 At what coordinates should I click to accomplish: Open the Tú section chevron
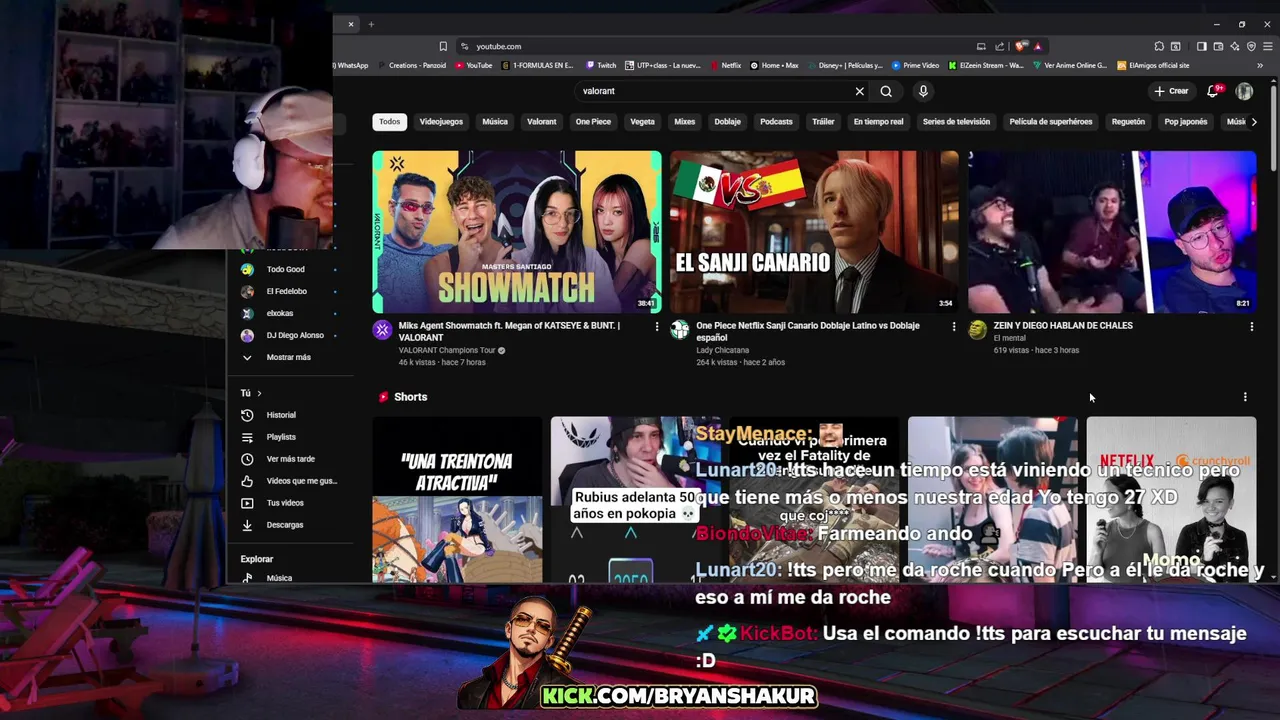click(259, 393)
